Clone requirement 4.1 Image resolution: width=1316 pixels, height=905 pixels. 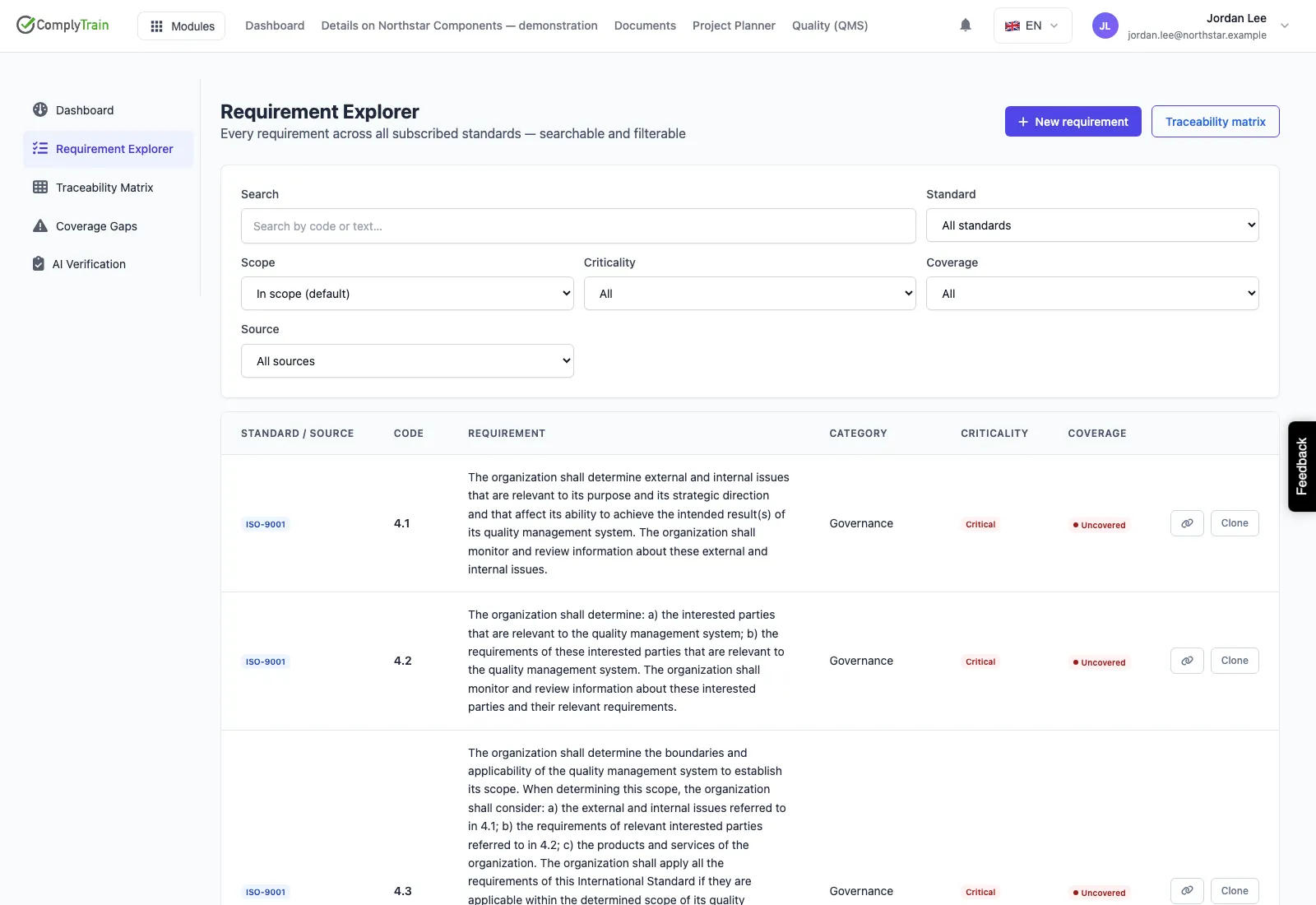(1235, 523)
